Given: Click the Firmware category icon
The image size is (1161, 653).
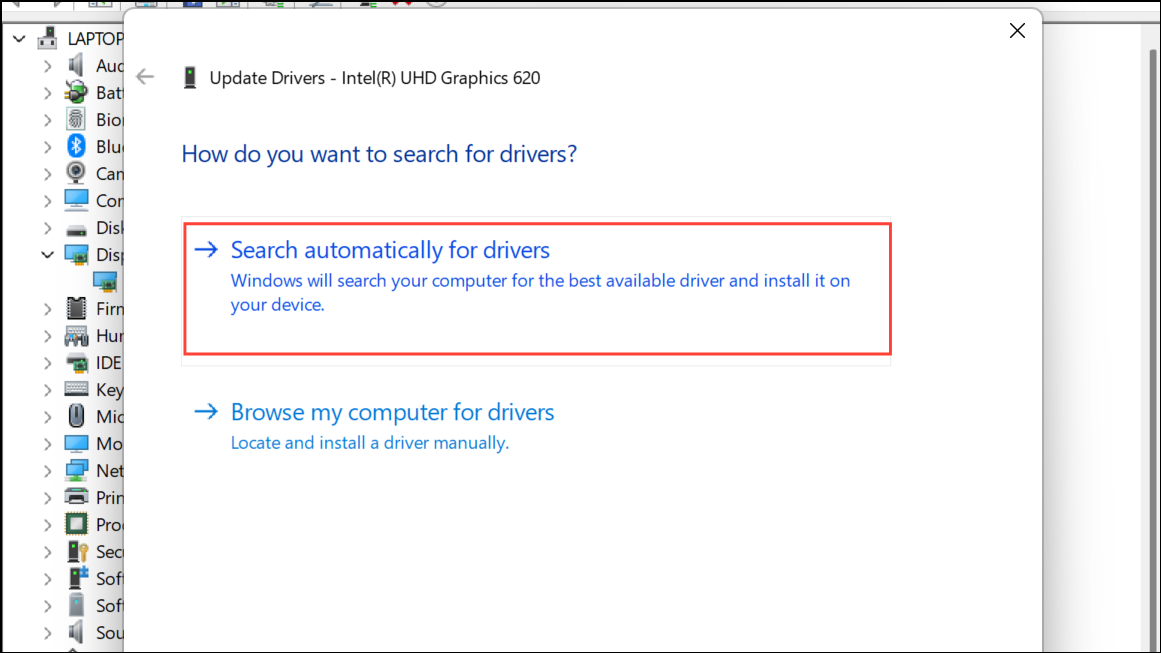Looking at the screenshot, I should (x=76, y=308).
